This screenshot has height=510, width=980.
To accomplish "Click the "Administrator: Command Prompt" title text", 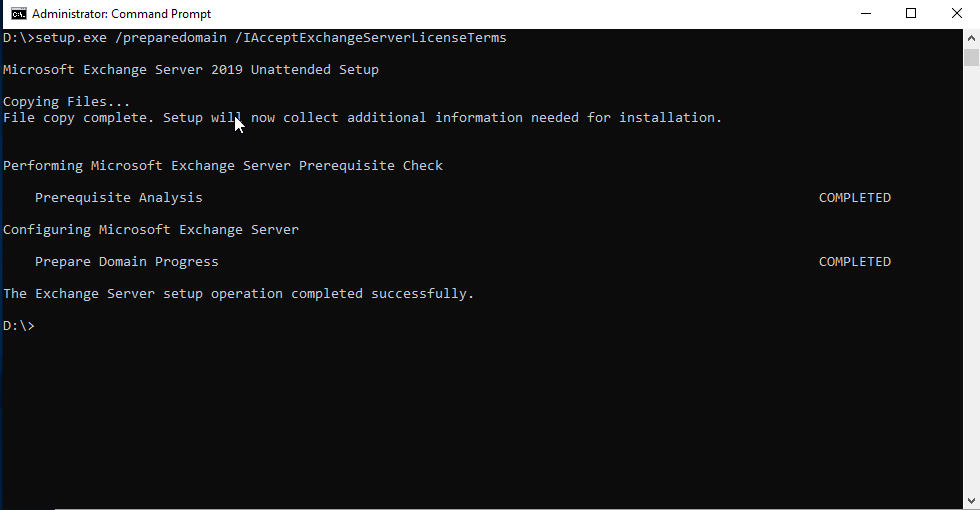I will [121, 14].
